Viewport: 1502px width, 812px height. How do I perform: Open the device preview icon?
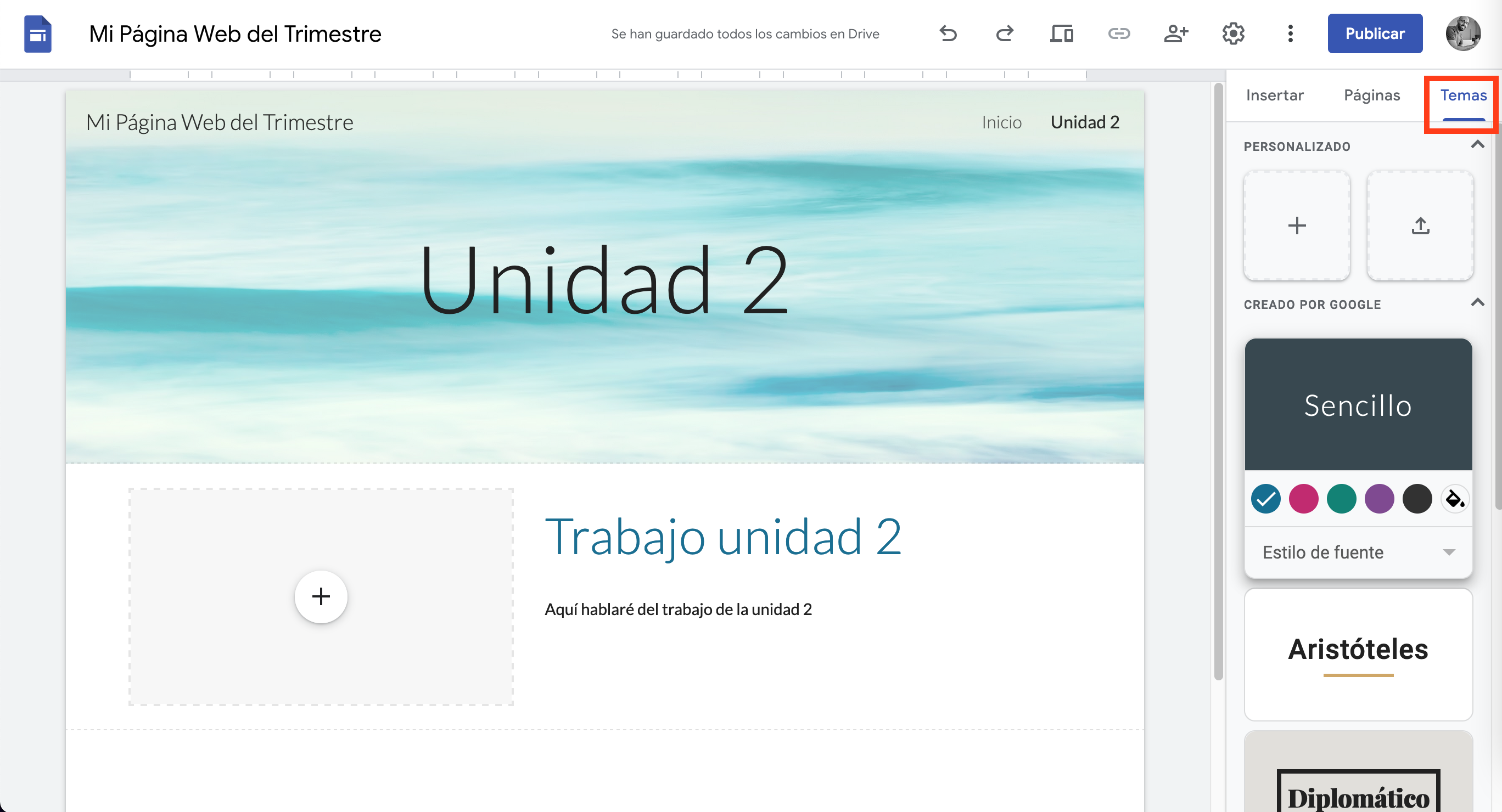tap(1061, 34)
